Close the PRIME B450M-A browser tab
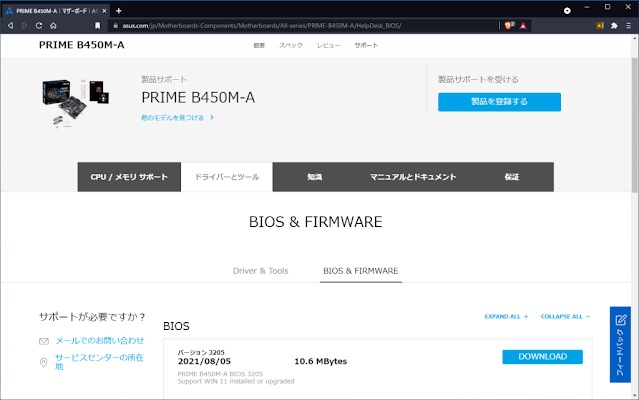Image resolution: width=639 pixels, height=400 pixels. [104, 11]
